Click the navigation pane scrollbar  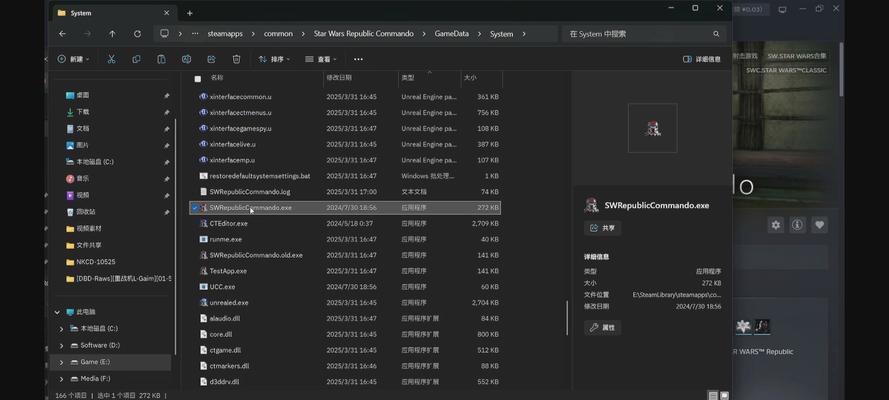[x=176, y=236]
